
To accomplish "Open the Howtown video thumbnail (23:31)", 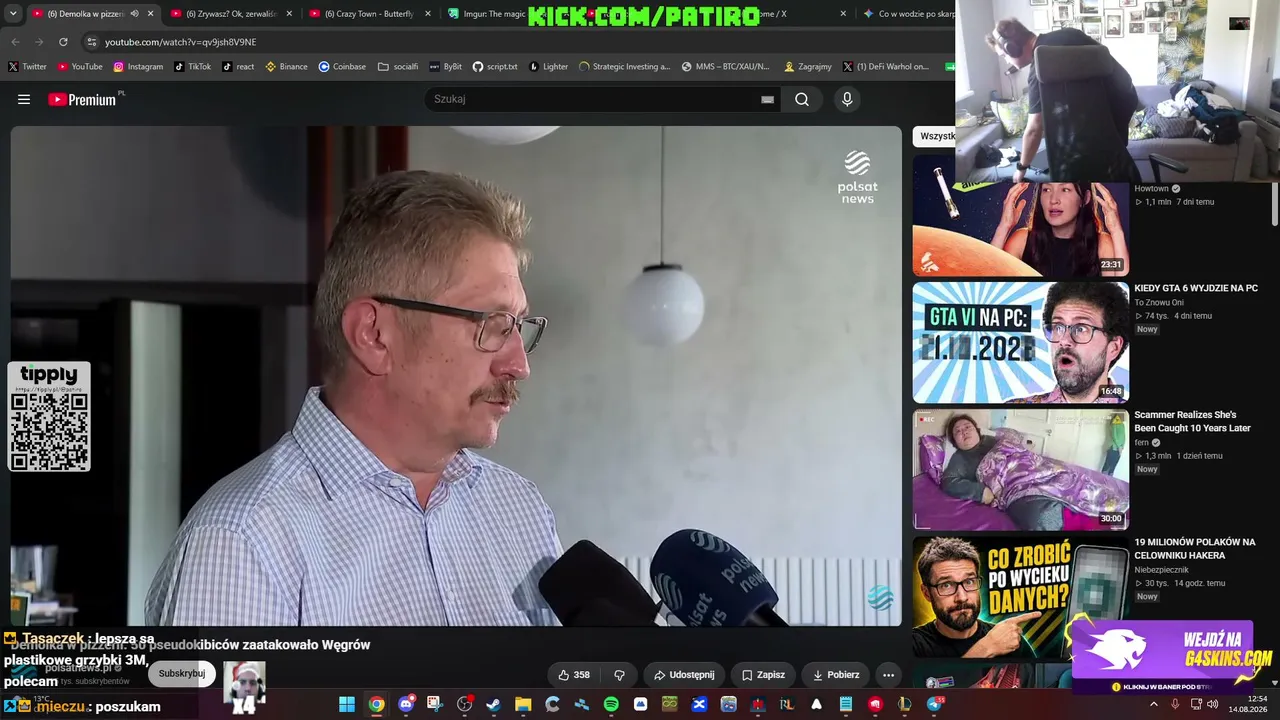I will pos(1021,216).
